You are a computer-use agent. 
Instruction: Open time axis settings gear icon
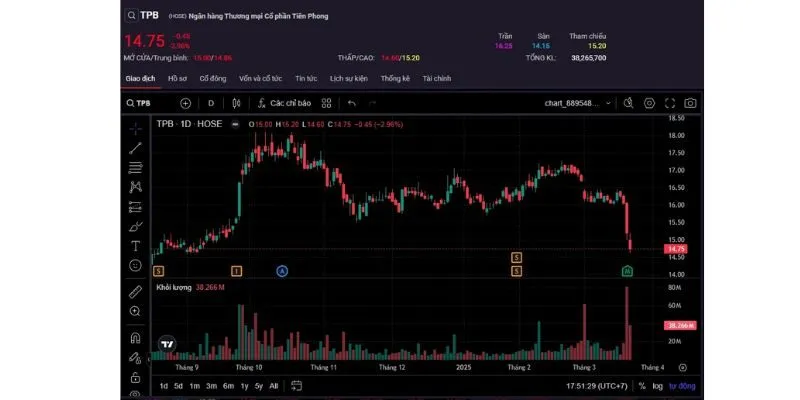point(683,367)
